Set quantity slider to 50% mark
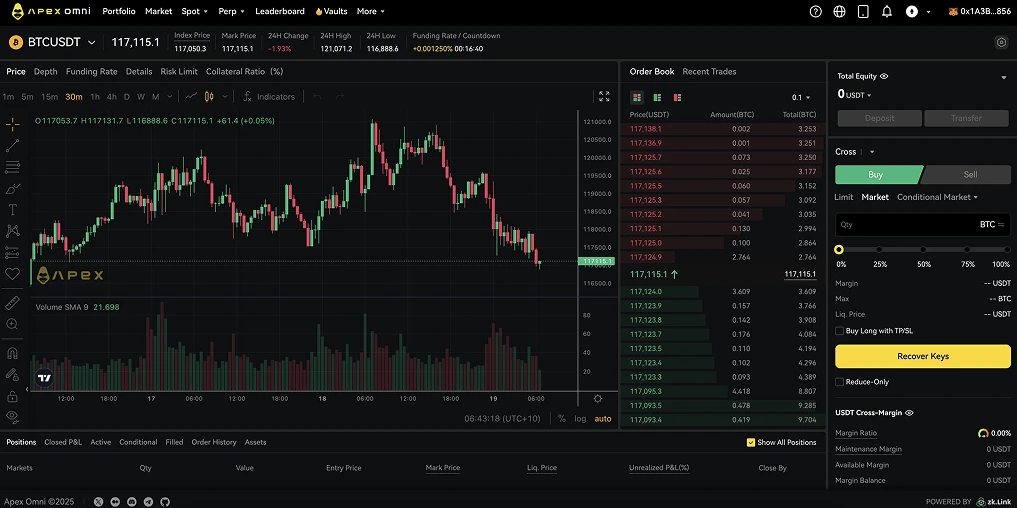 click(923, 250)
